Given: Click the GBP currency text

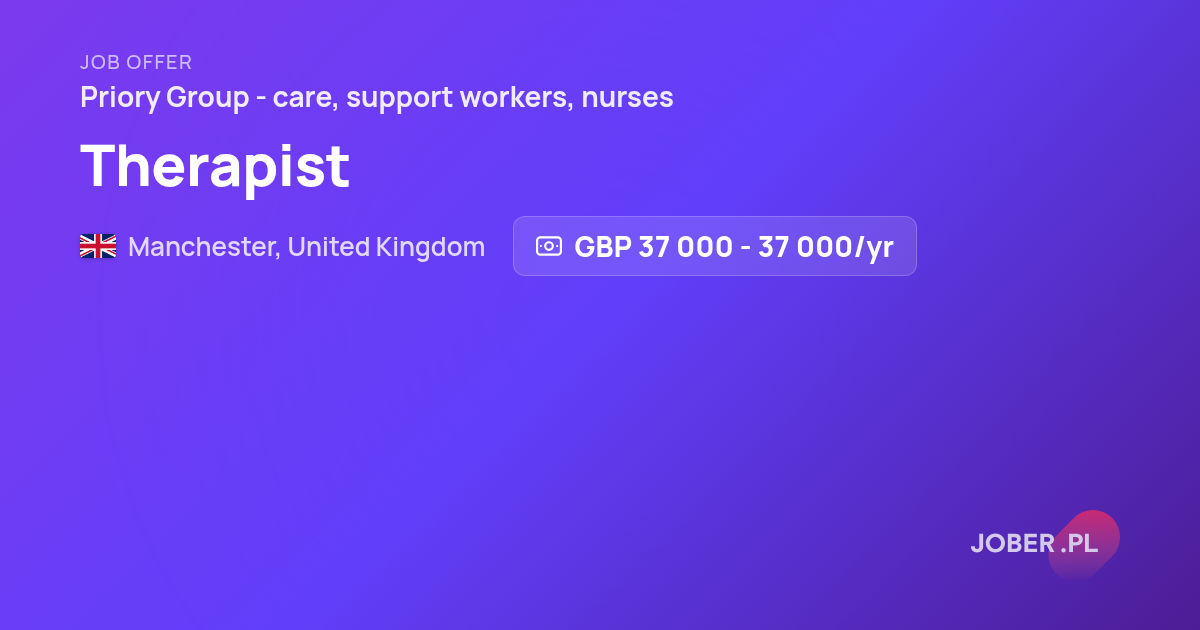Looking at the screenshot, I should tap(602, 247).
